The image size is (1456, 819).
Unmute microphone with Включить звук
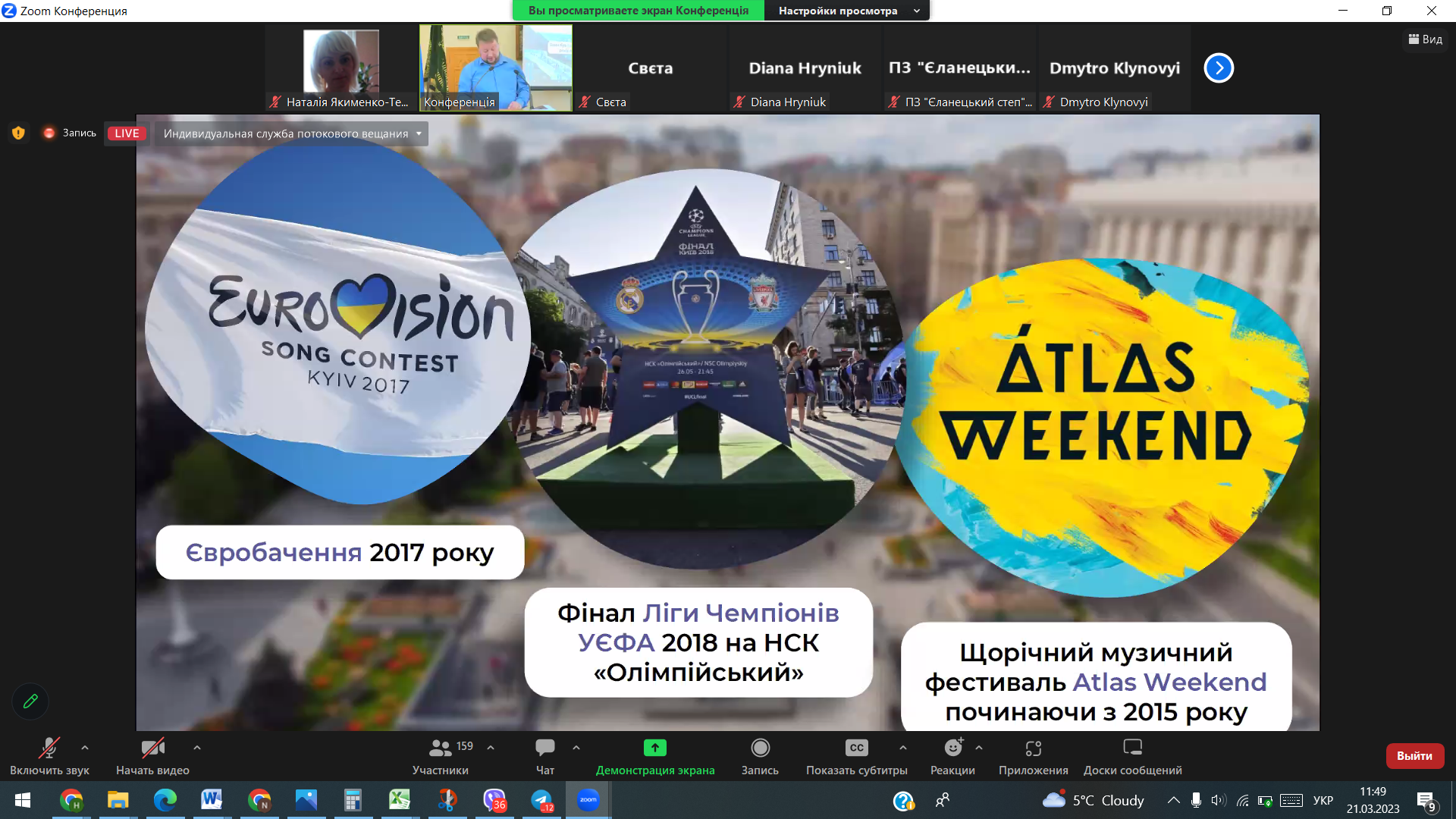coord(49,748)
